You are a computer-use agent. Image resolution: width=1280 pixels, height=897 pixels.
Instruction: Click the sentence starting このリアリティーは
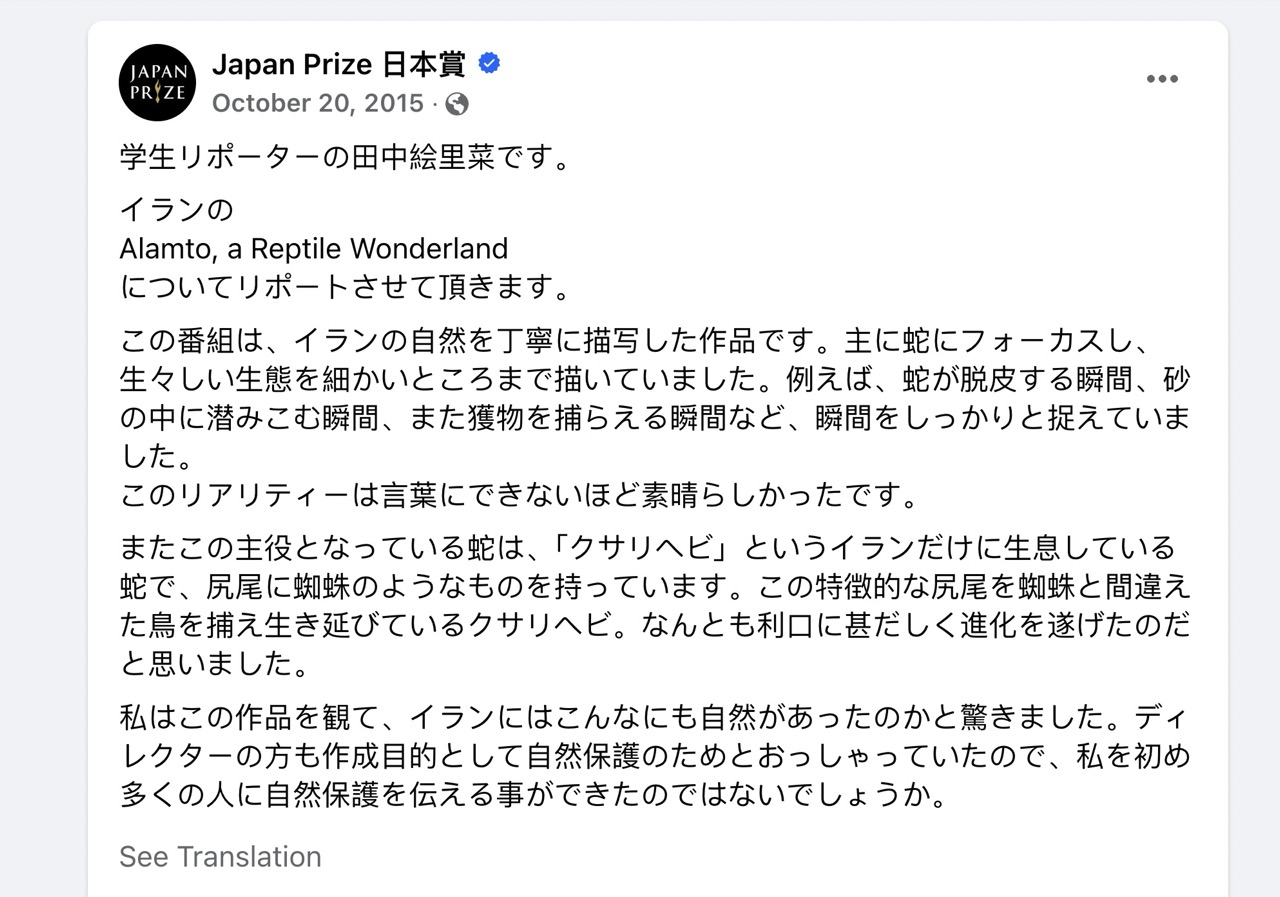[x=519, y=495]
